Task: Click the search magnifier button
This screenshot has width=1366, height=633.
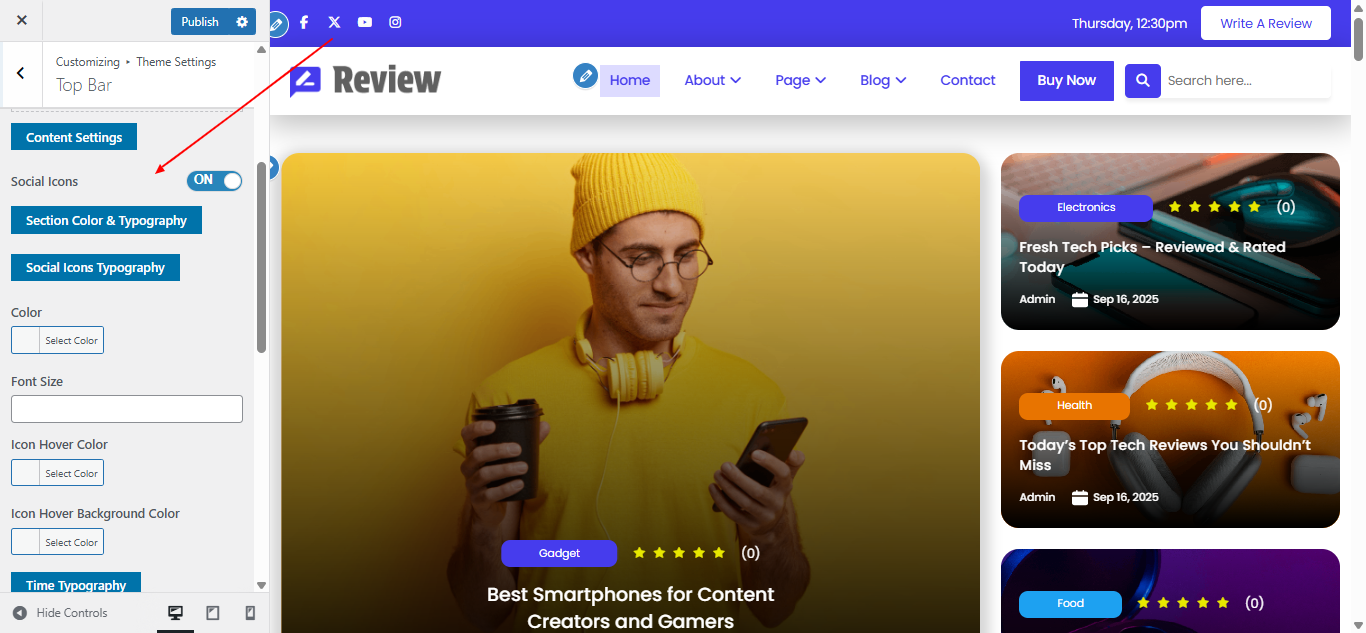Action: 1143,80
